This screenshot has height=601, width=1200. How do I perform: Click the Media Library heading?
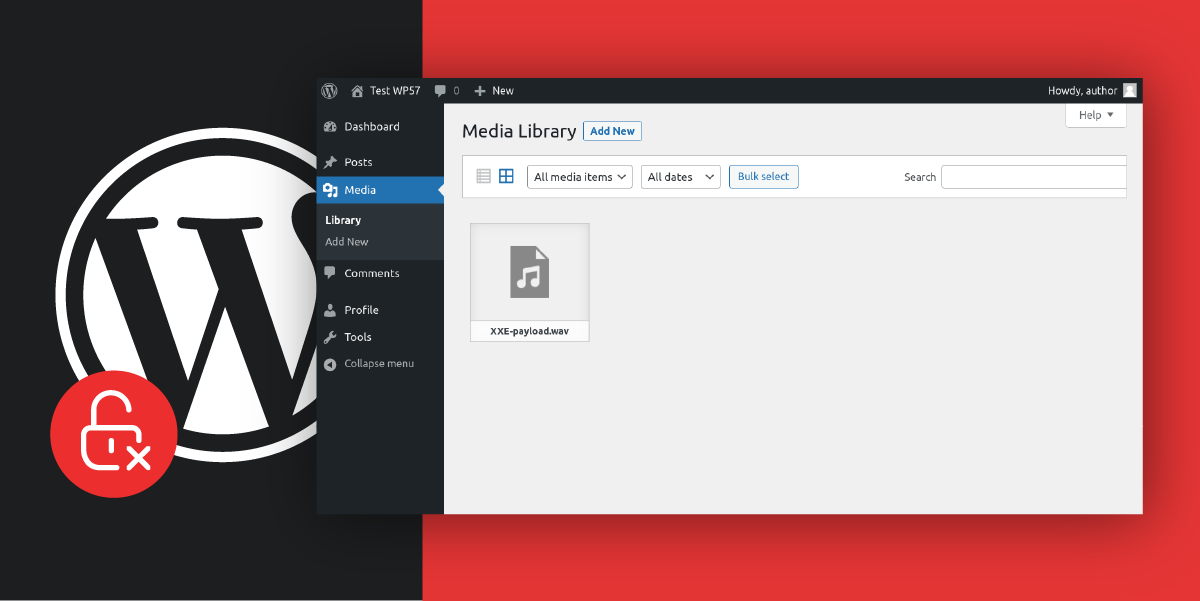click(519, 131)
